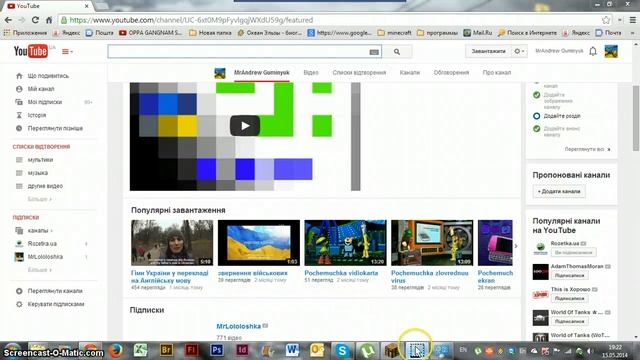Bookmark this page with the star icon

tap(606, 20)
